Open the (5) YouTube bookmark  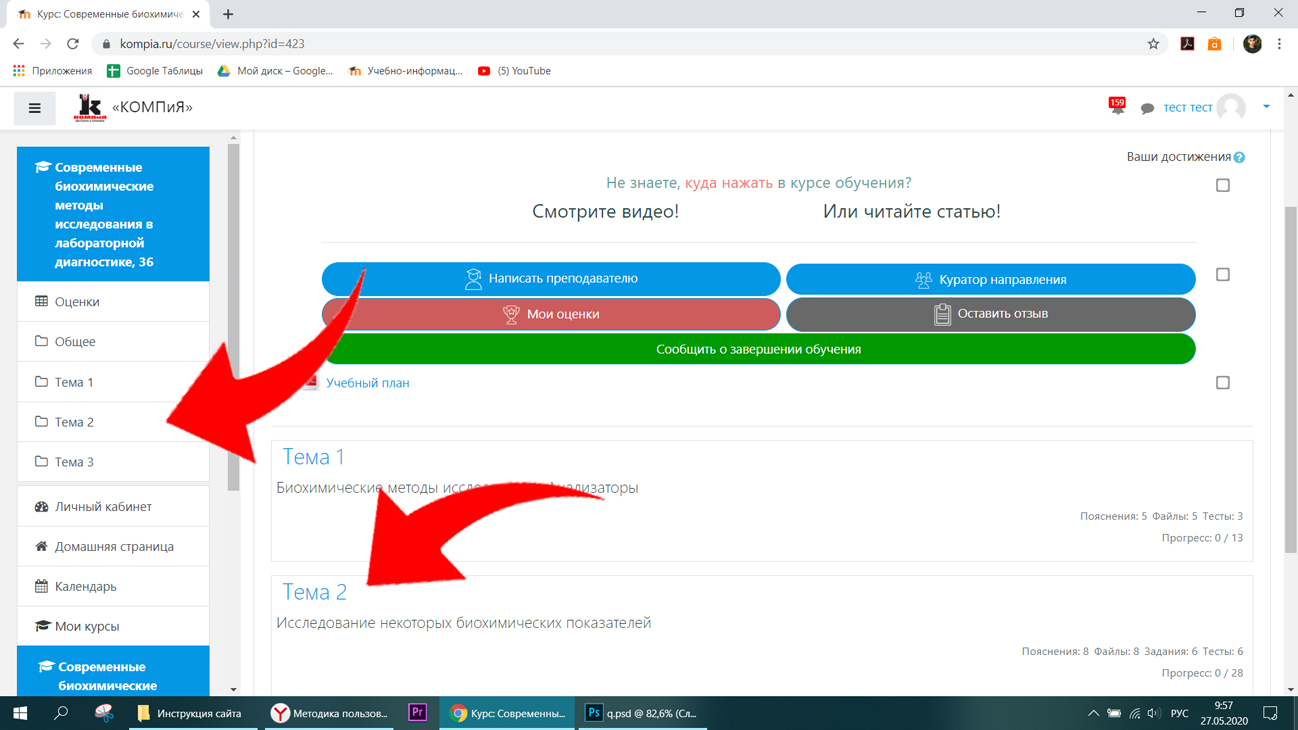pyautogui.click(x=514, y=71)
